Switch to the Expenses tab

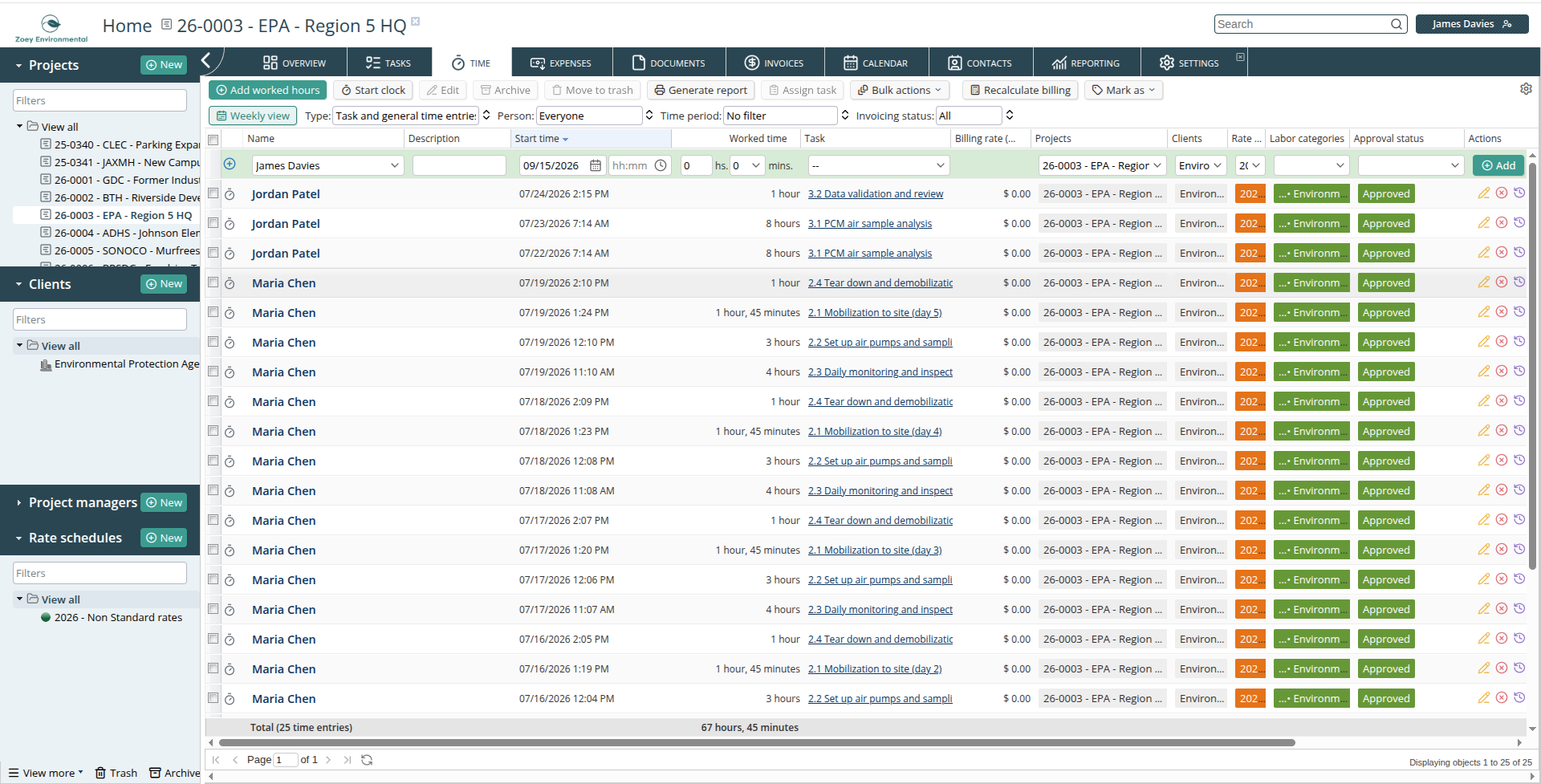[561, 63]
